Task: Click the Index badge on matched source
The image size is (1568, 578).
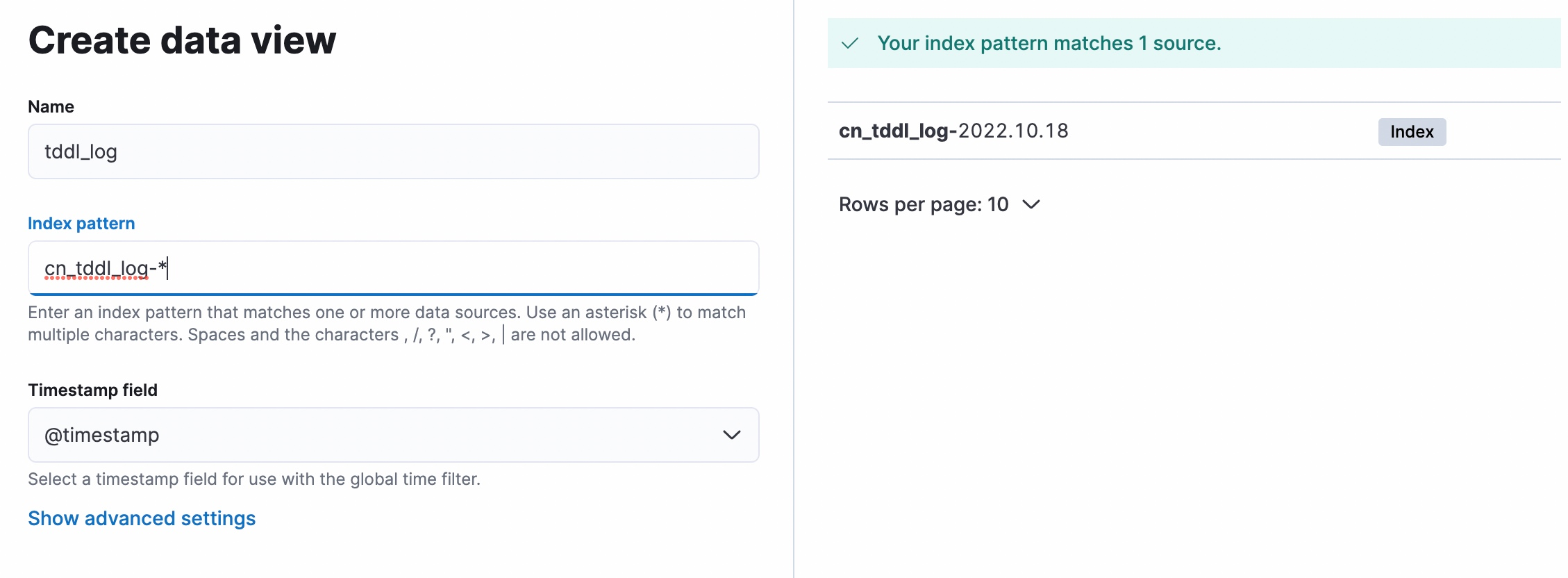Action: tap(1412, 132)
